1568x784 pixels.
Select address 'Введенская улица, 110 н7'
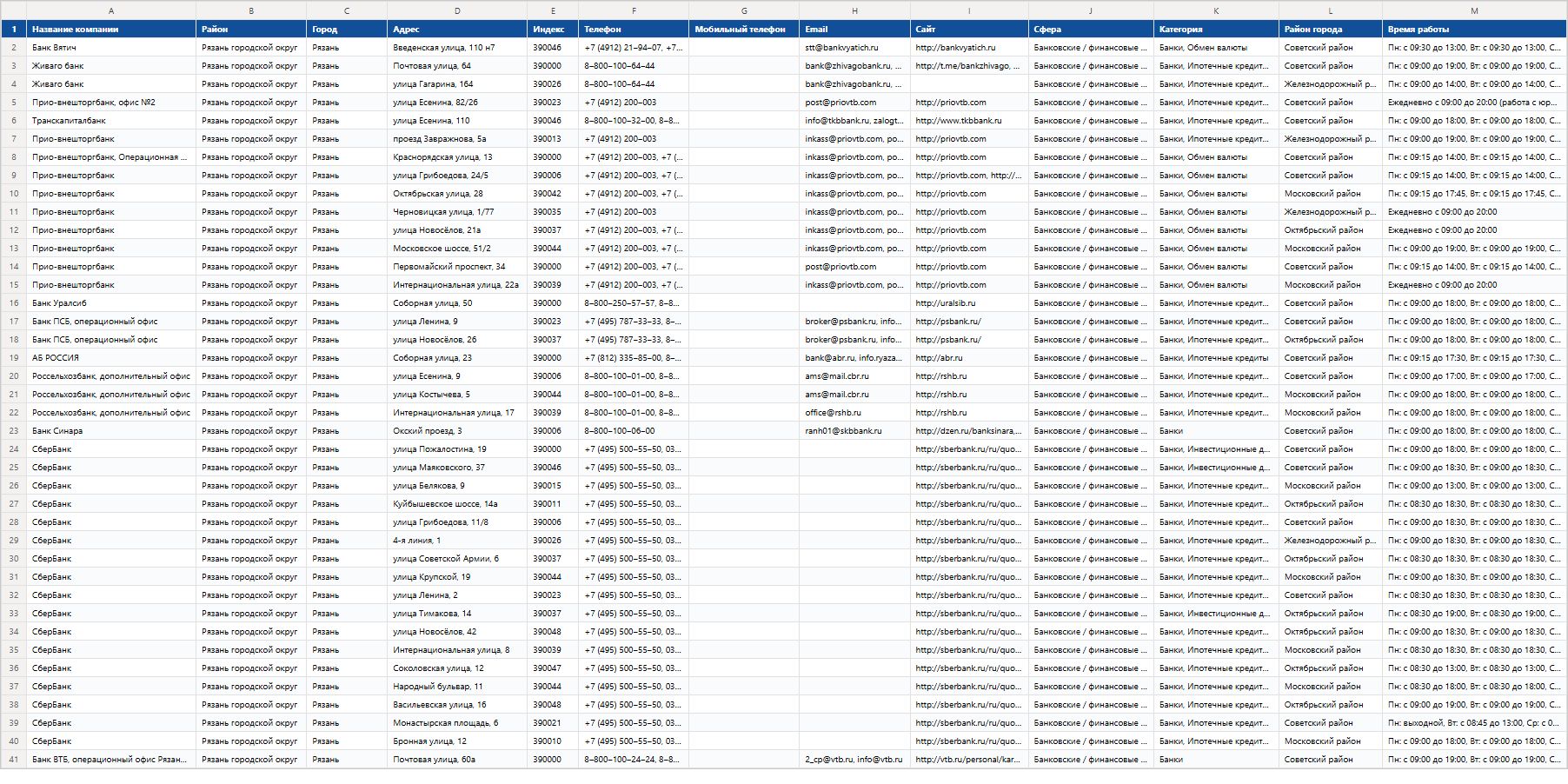click(x=457, y=47)
